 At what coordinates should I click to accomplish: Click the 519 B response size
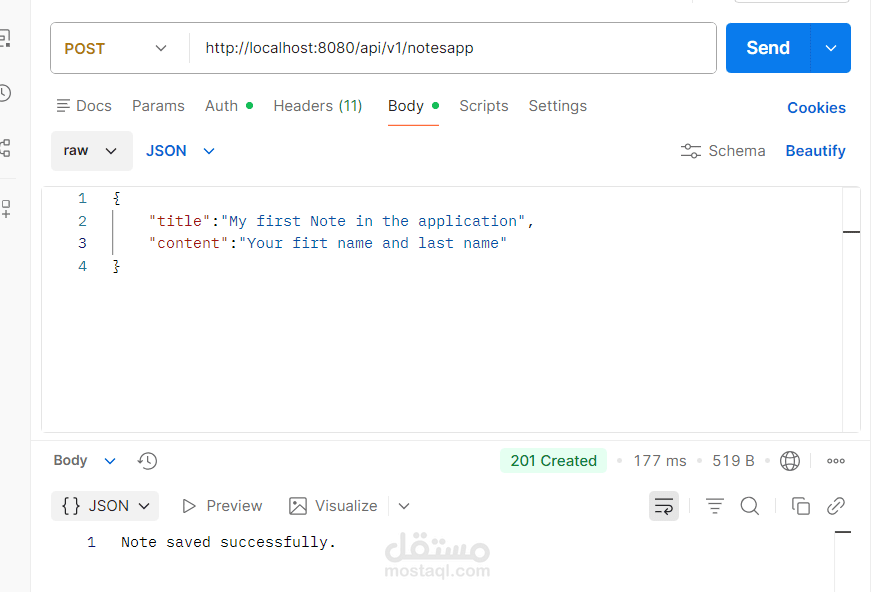[733, 461]
